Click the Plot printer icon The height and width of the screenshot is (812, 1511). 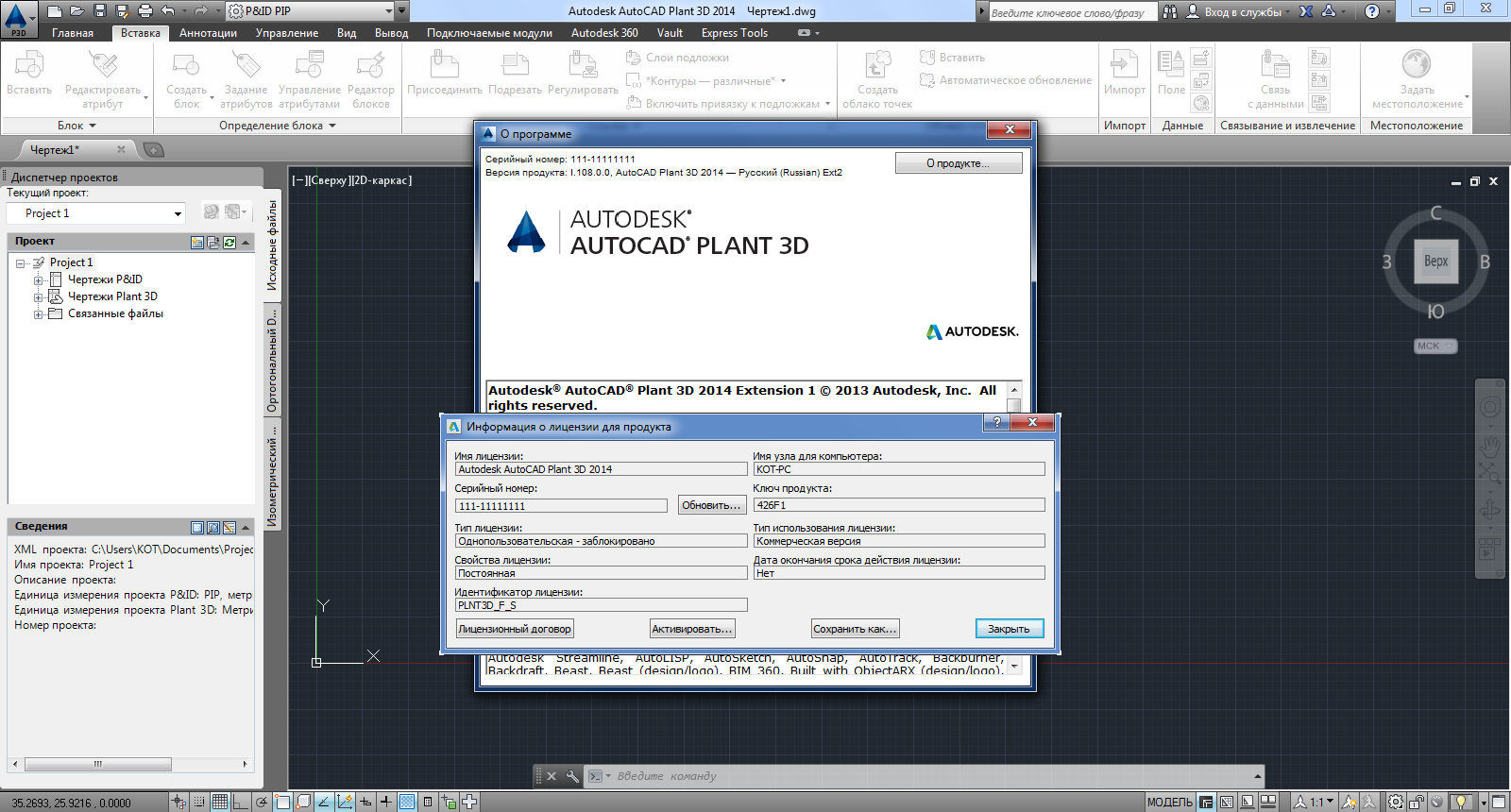click(144, 11)
